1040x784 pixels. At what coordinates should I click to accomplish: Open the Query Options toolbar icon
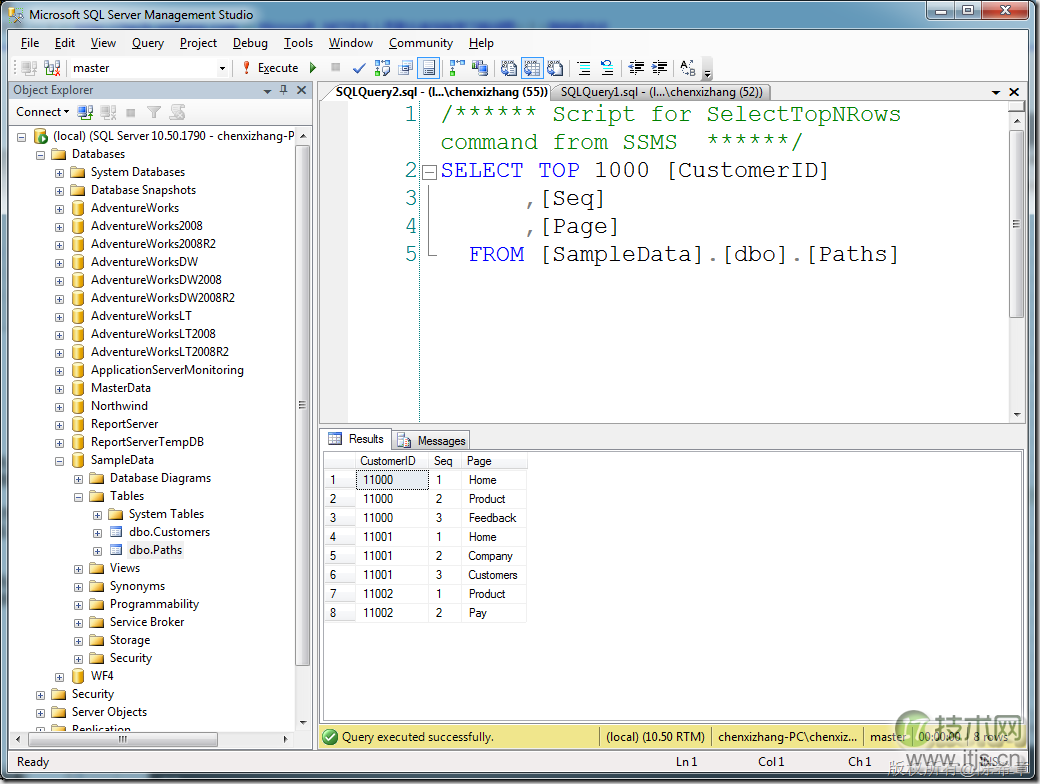tap(405, 68)
